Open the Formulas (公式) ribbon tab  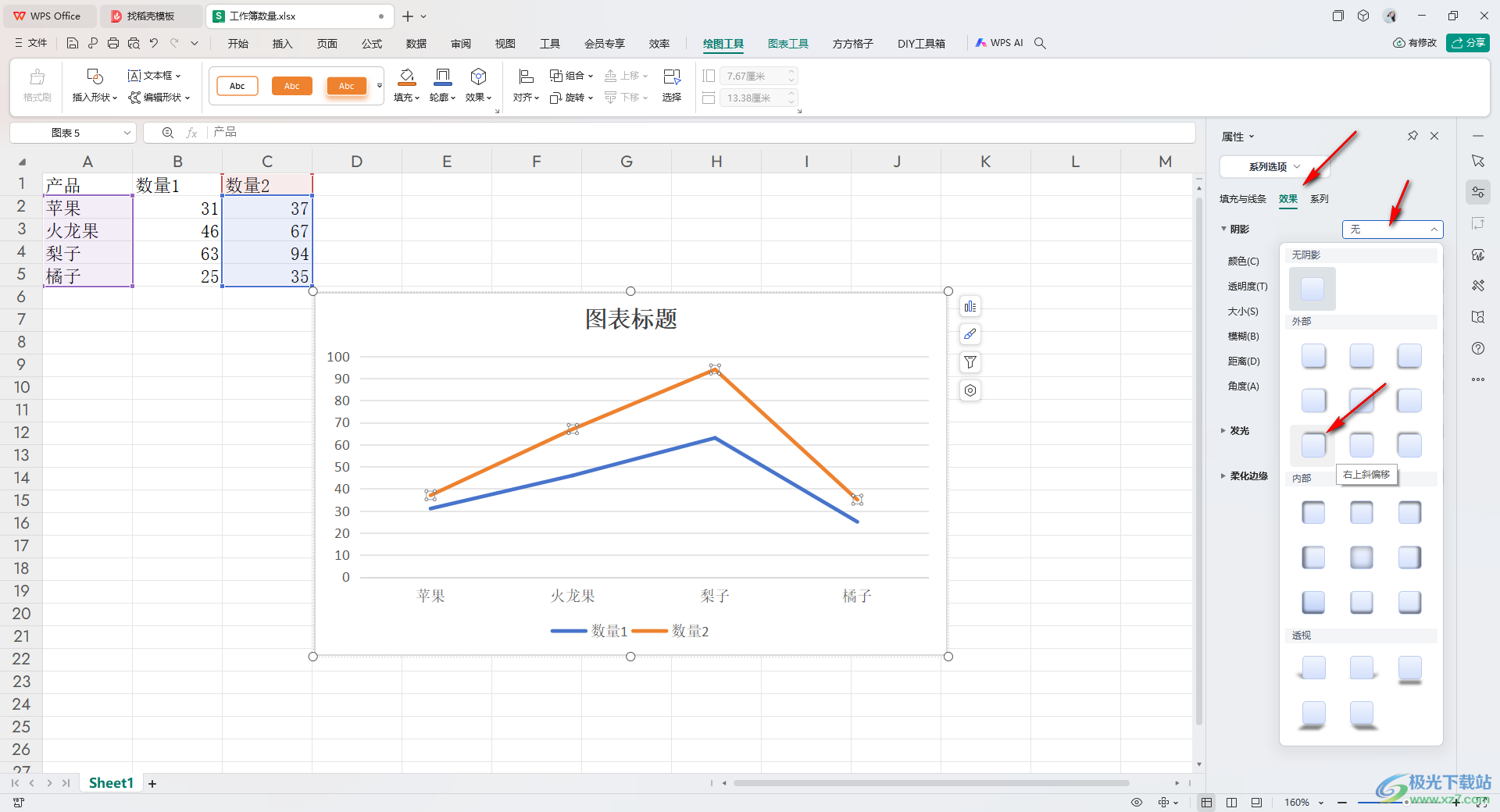click(x=372, y=44)
